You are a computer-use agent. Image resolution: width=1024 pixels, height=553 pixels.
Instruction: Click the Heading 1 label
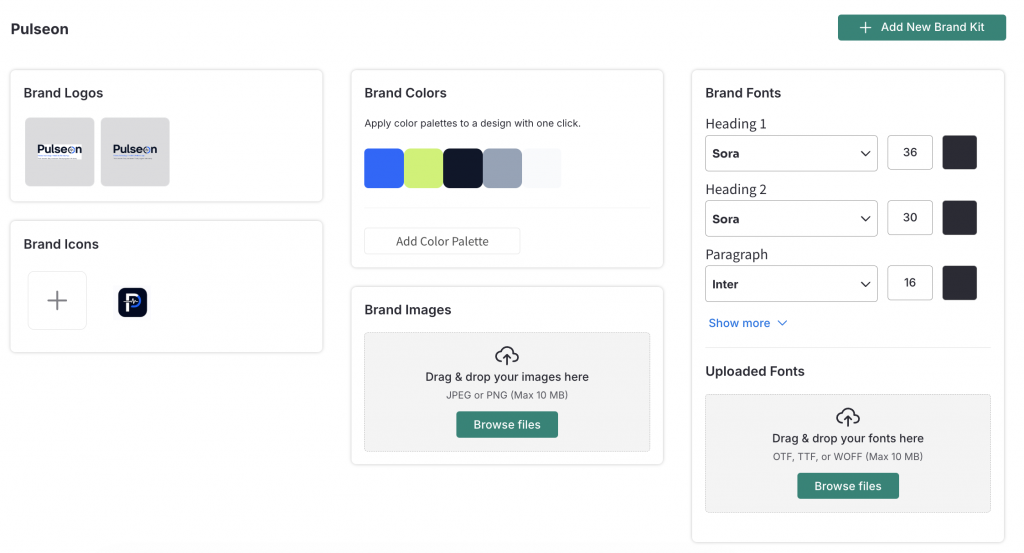736,123
